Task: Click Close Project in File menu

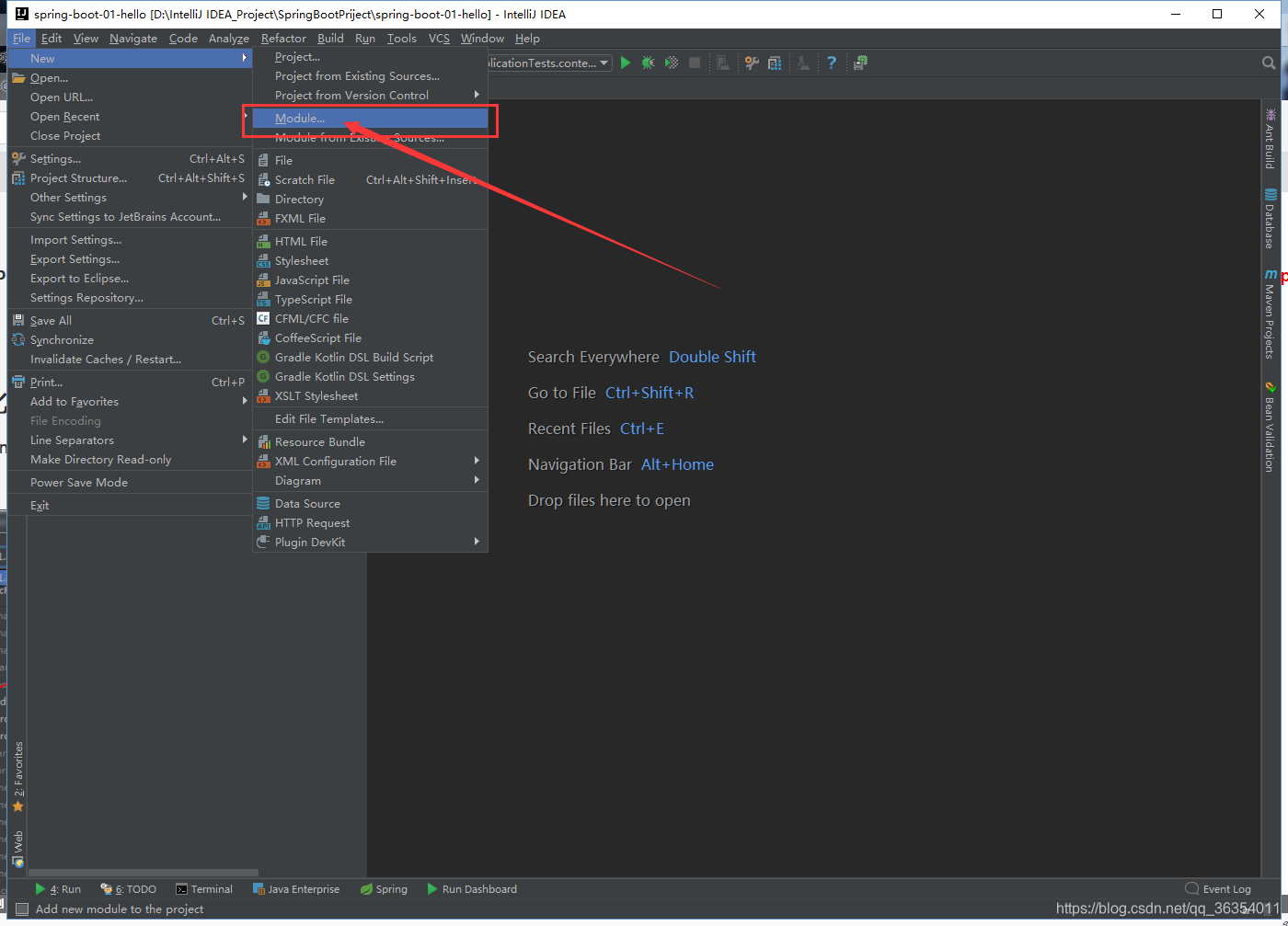Action: point(130,136)
